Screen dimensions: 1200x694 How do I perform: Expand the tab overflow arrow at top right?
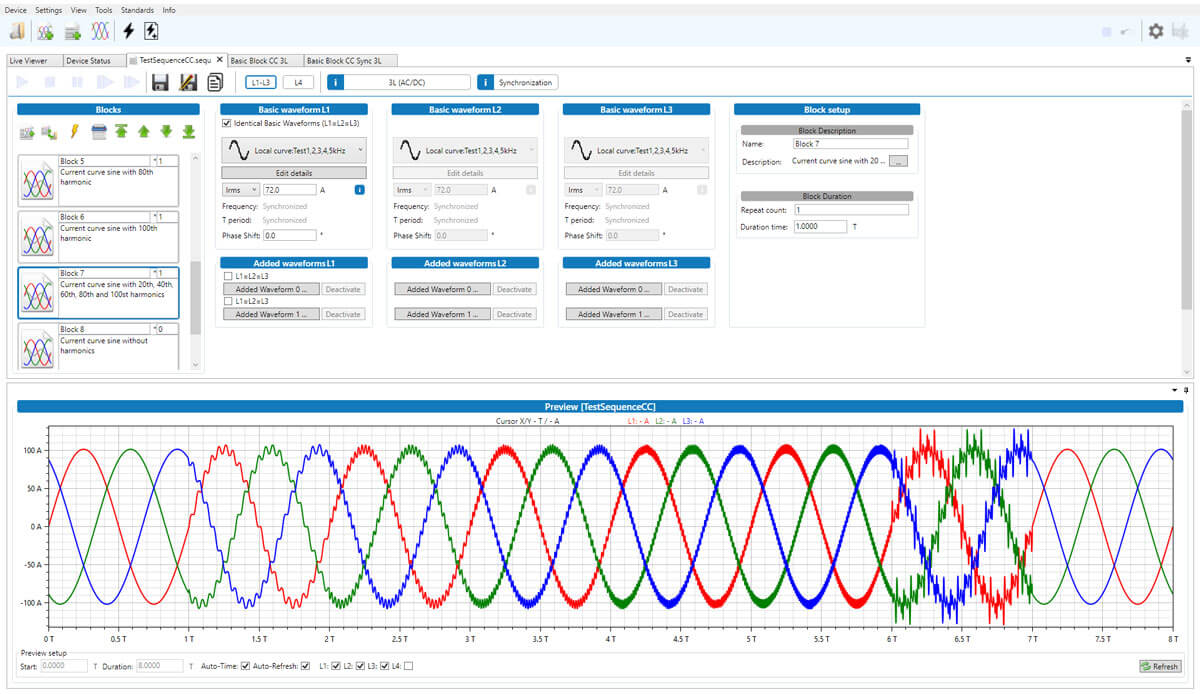click(x=1187, y=60)
